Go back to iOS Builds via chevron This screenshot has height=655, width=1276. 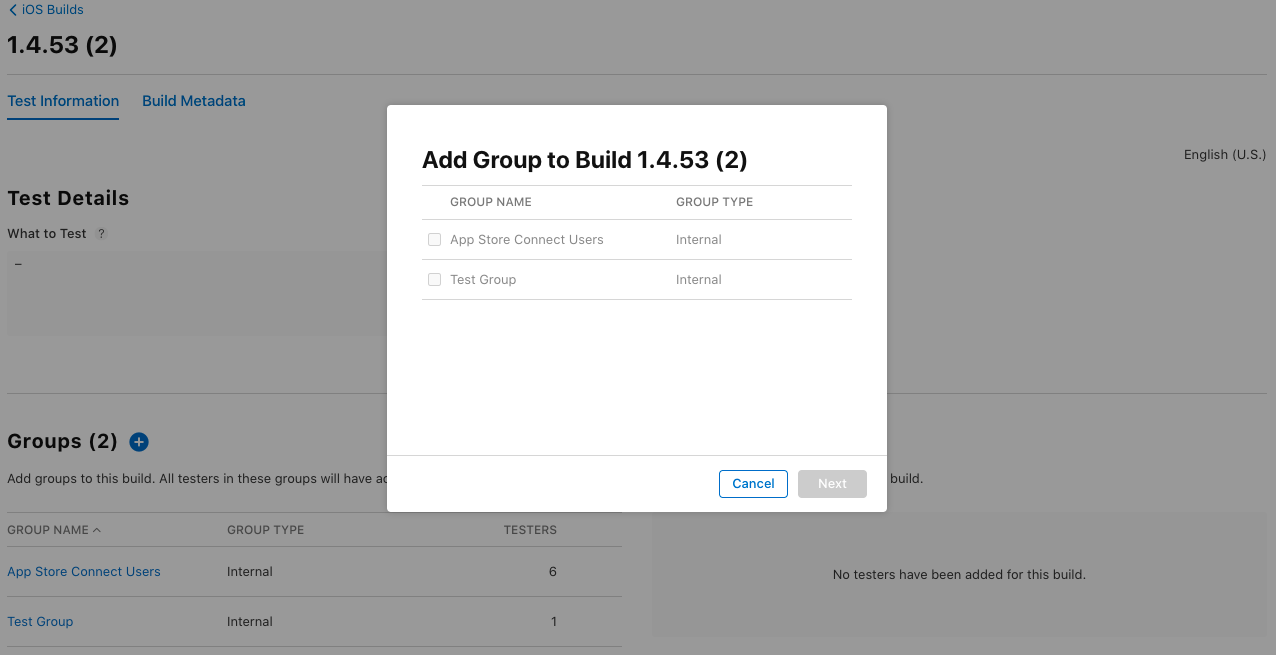(x=12, y=10)
